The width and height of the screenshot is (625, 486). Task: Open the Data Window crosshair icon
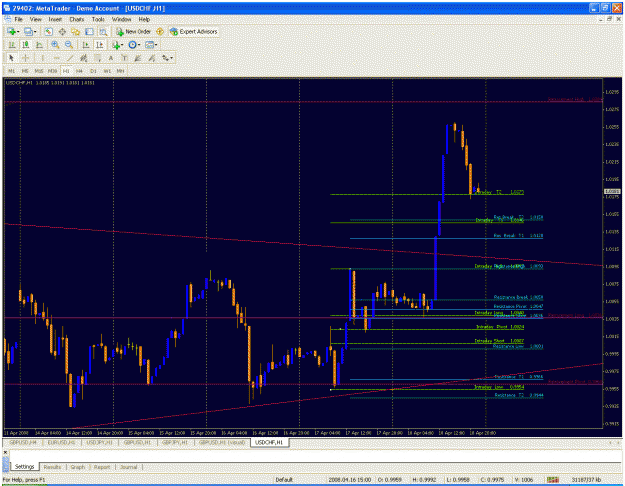[x=62, y=31]
